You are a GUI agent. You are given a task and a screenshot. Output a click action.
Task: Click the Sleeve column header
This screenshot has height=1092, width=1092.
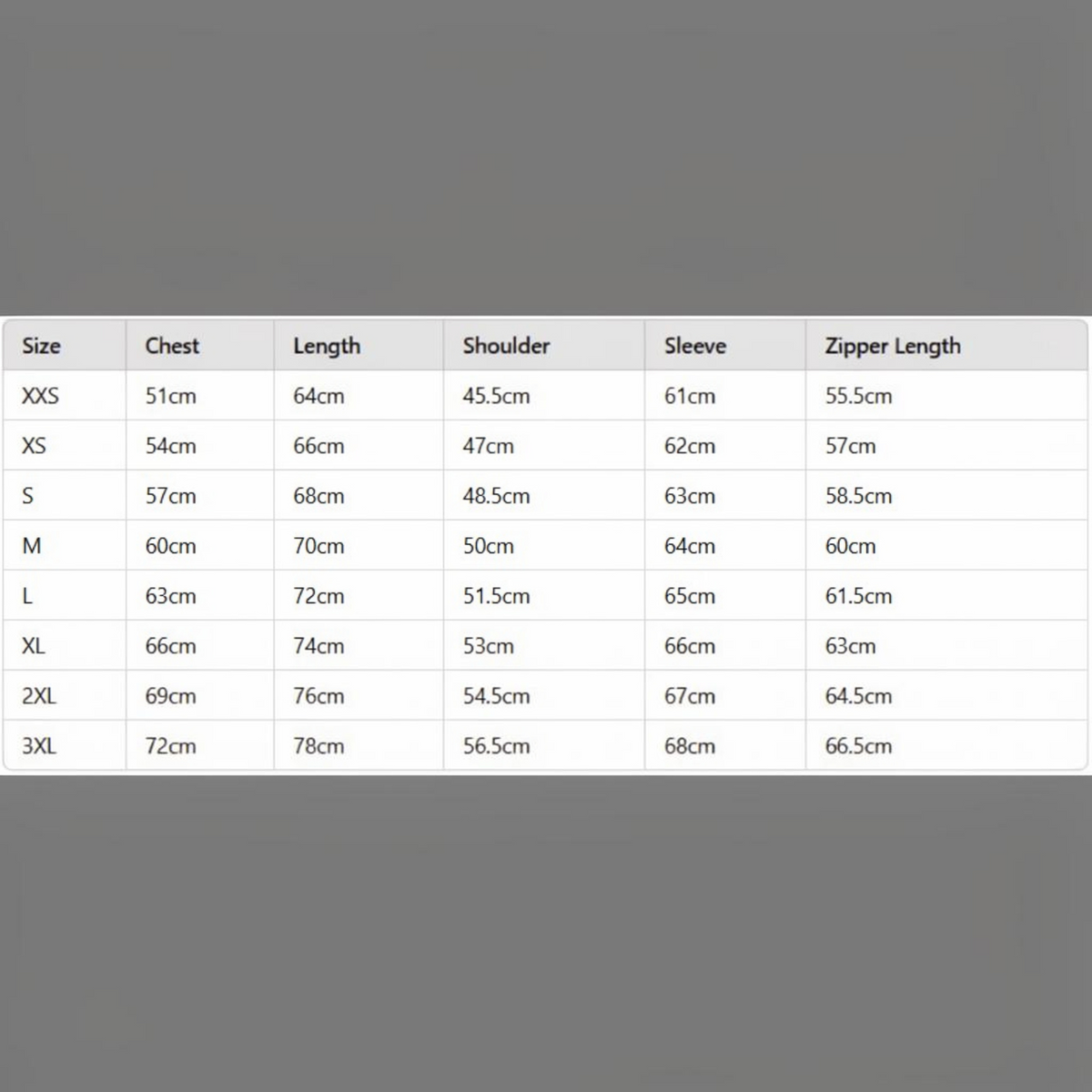(x=695, y=346)
